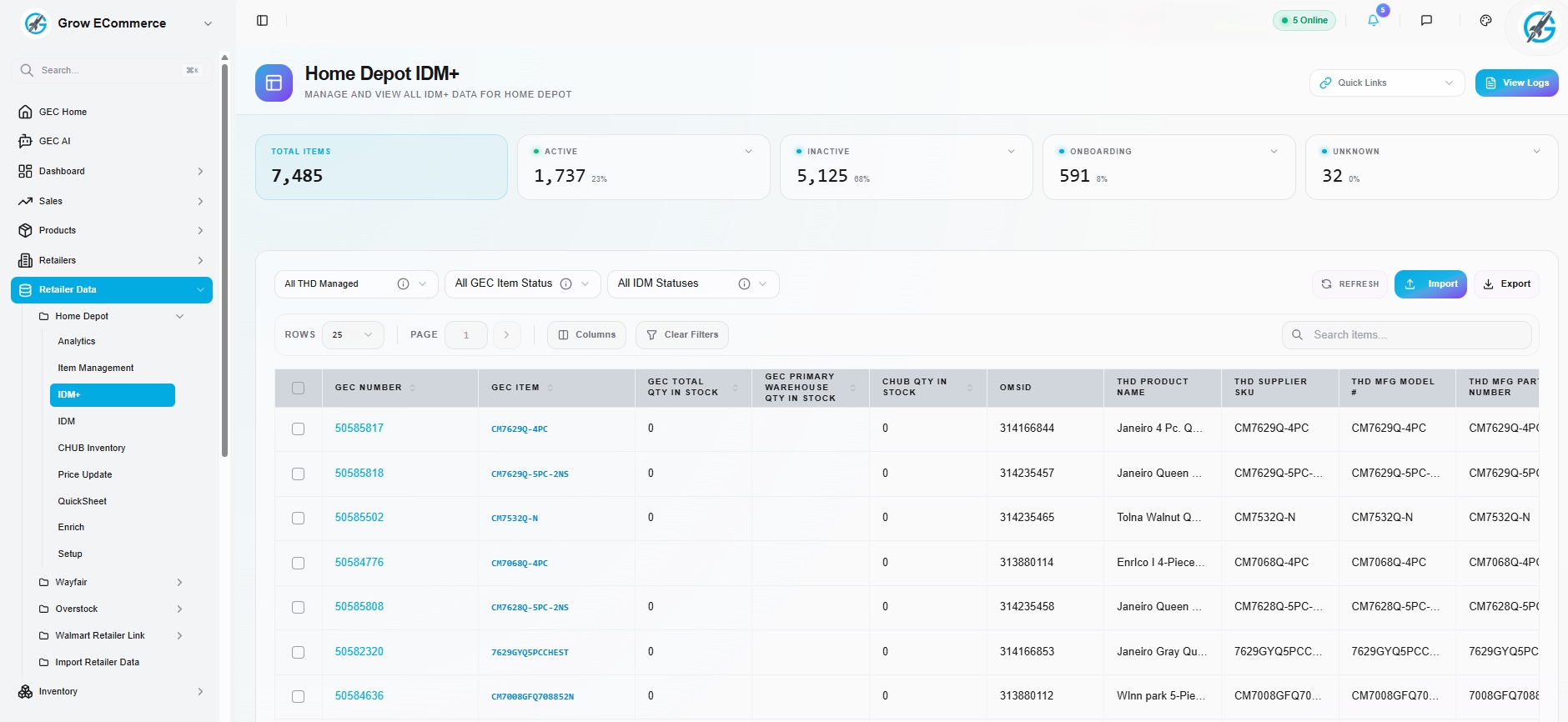This screenshot has height=722, width=1568.
Task: Click info icon in GEC Item Status filter
Action: coord(565,283)
